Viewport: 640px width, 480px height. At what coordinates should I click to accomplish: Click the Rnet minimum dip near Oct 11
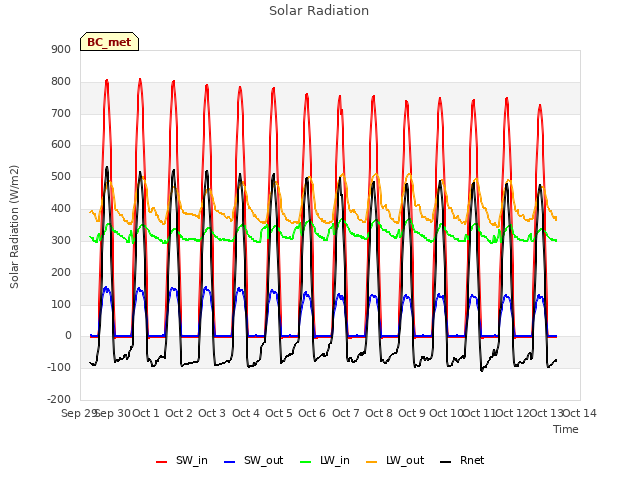tap(482, 370)
